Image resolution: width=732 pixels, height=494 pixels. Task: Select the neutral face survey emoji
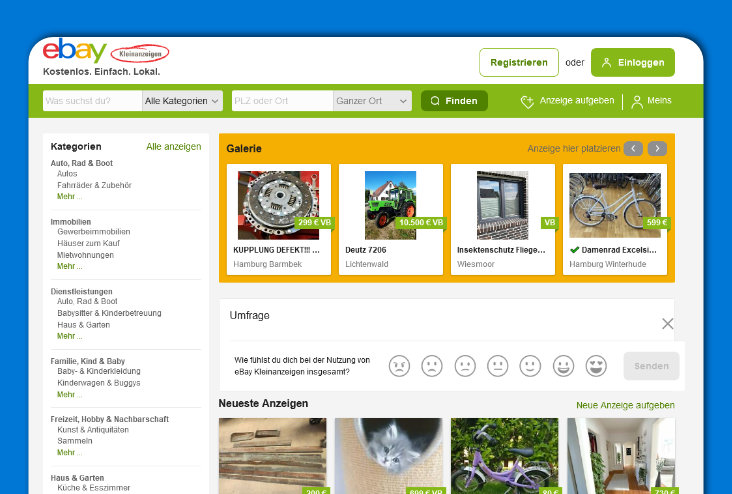tap(497, 366)
